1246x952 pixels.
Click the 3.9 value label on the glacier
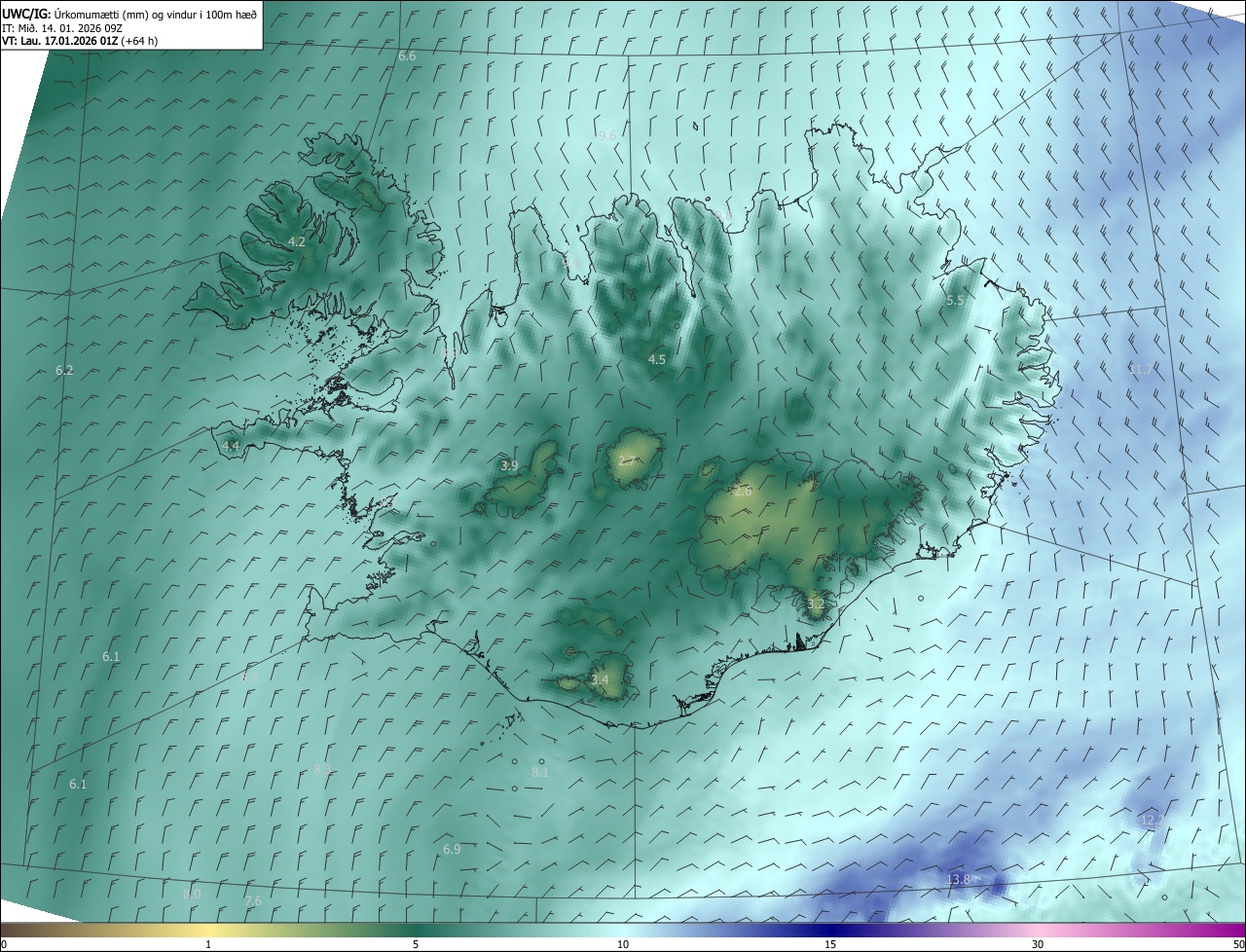[x=509, y=465]
